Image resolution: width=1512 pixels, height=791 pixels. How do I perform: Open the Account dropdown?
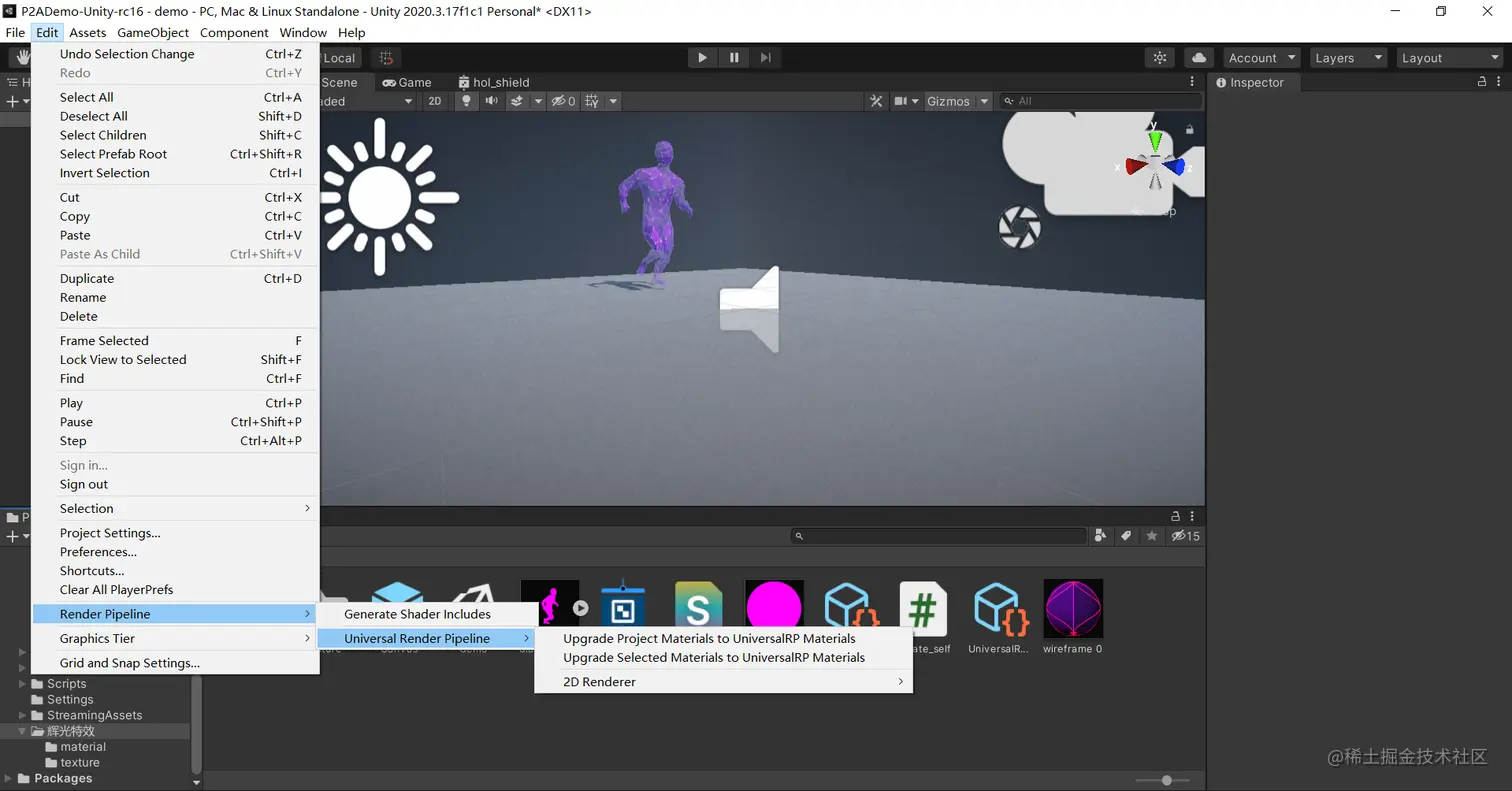click(1261, 58)
